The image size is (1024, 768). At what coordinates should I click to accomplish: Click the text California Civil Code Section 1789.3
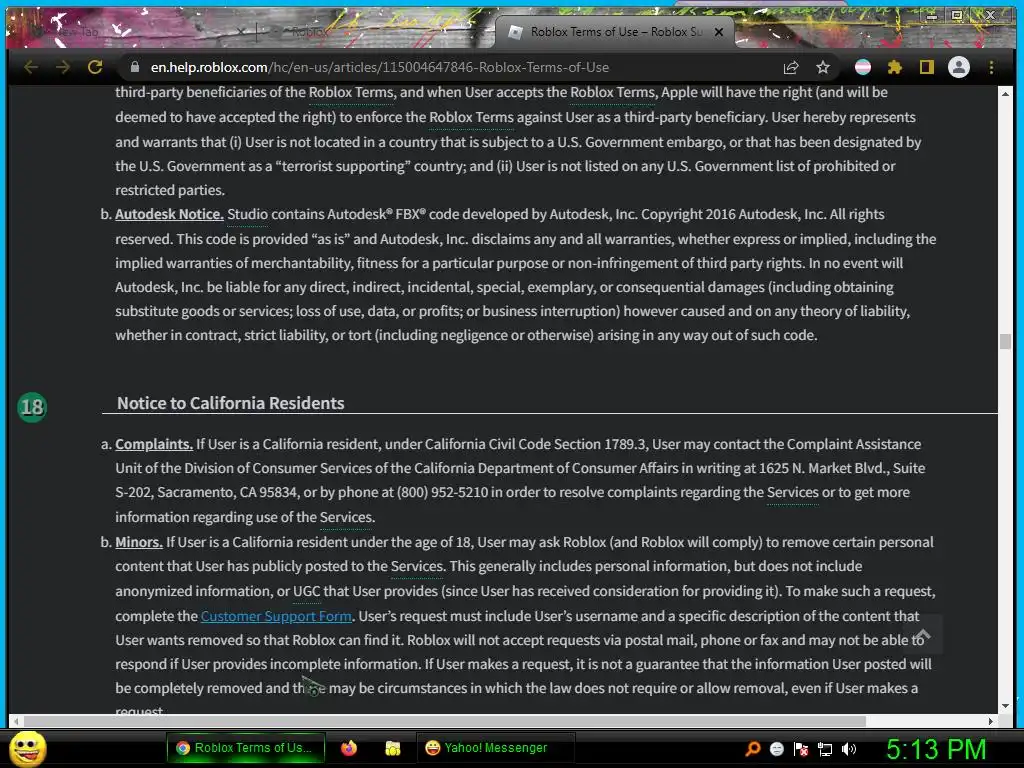point(535,444)
